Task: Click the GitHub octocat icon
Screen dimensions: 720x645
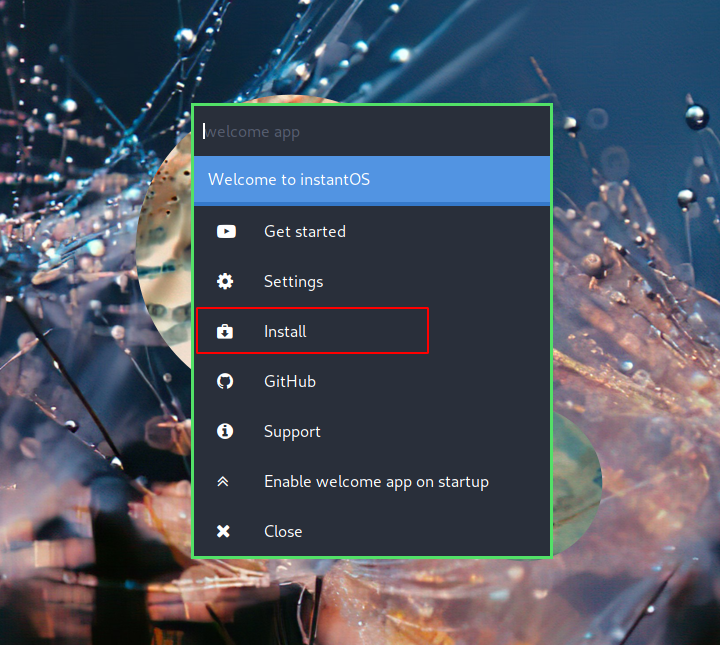Action: (x=225, y=381)
